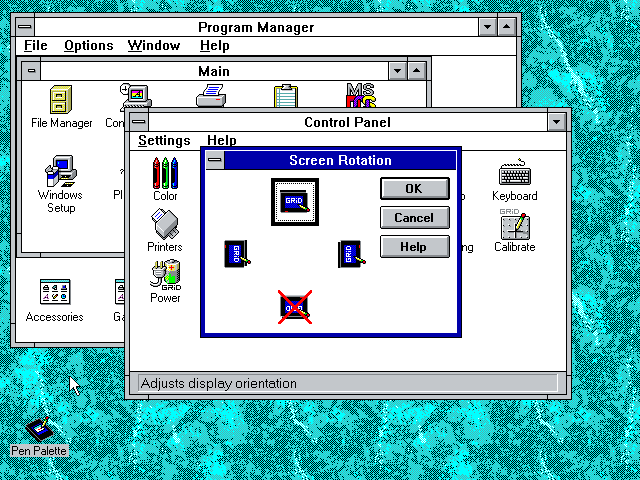This screenshot has width=640, height=480.
Task: Click the Screen Rotation title bar
Action: pos(340,160)
